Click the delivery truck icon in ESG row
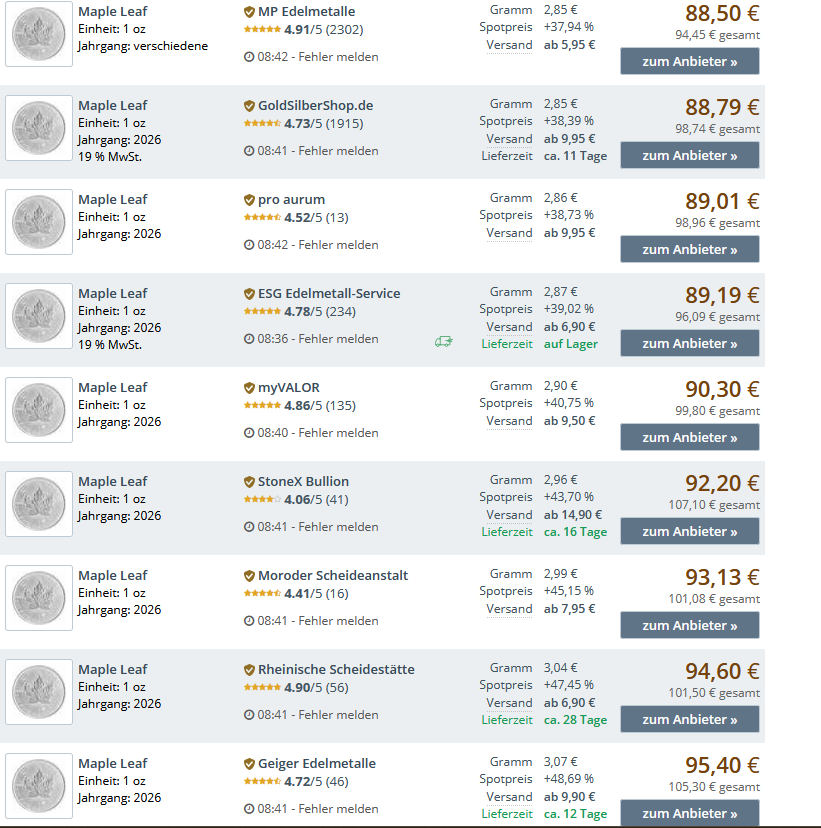Screen dimensions: 821x828 point(444,341)
